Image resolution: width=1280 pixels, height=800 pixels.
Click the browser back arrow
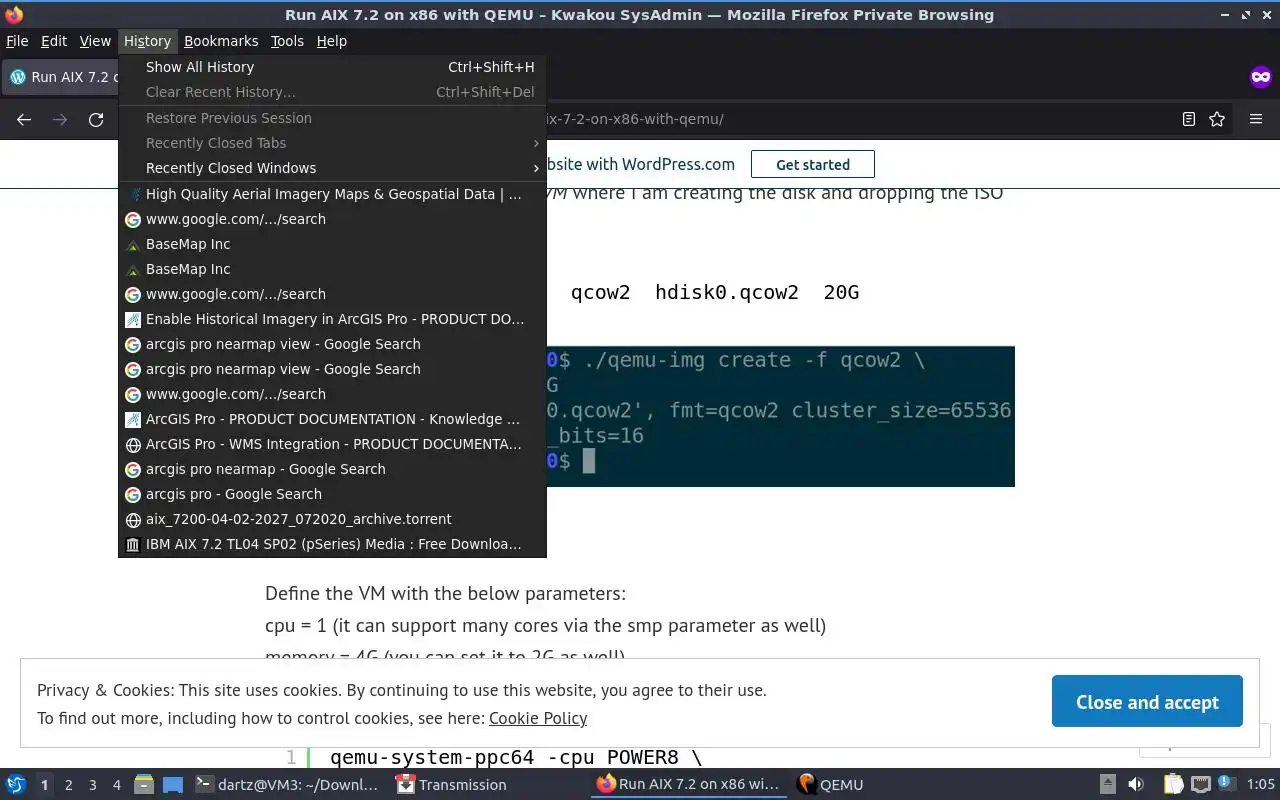(24, 119)
